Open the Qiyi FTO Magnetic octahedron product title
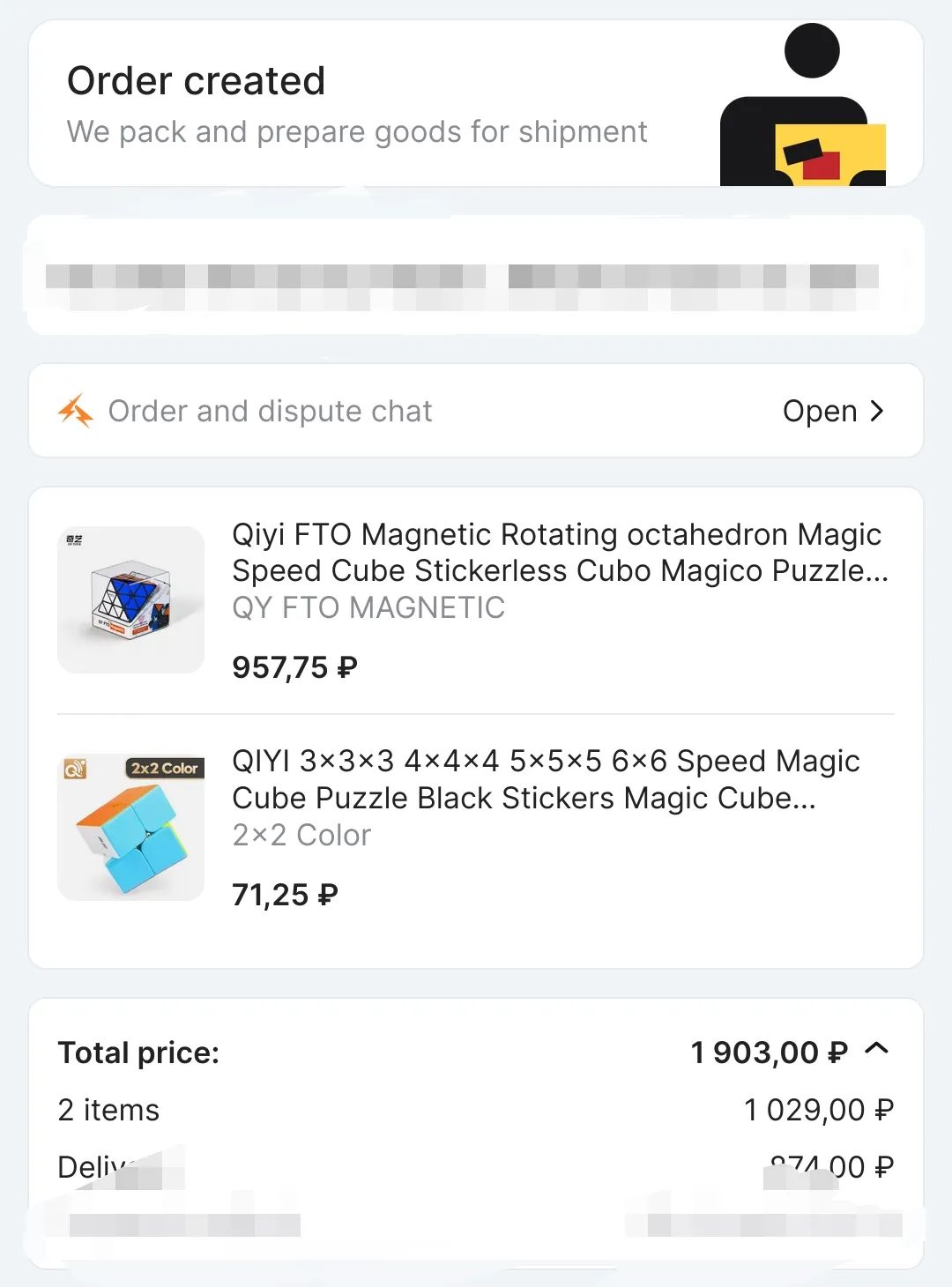 pyautogui.click(x=559, y=552)
